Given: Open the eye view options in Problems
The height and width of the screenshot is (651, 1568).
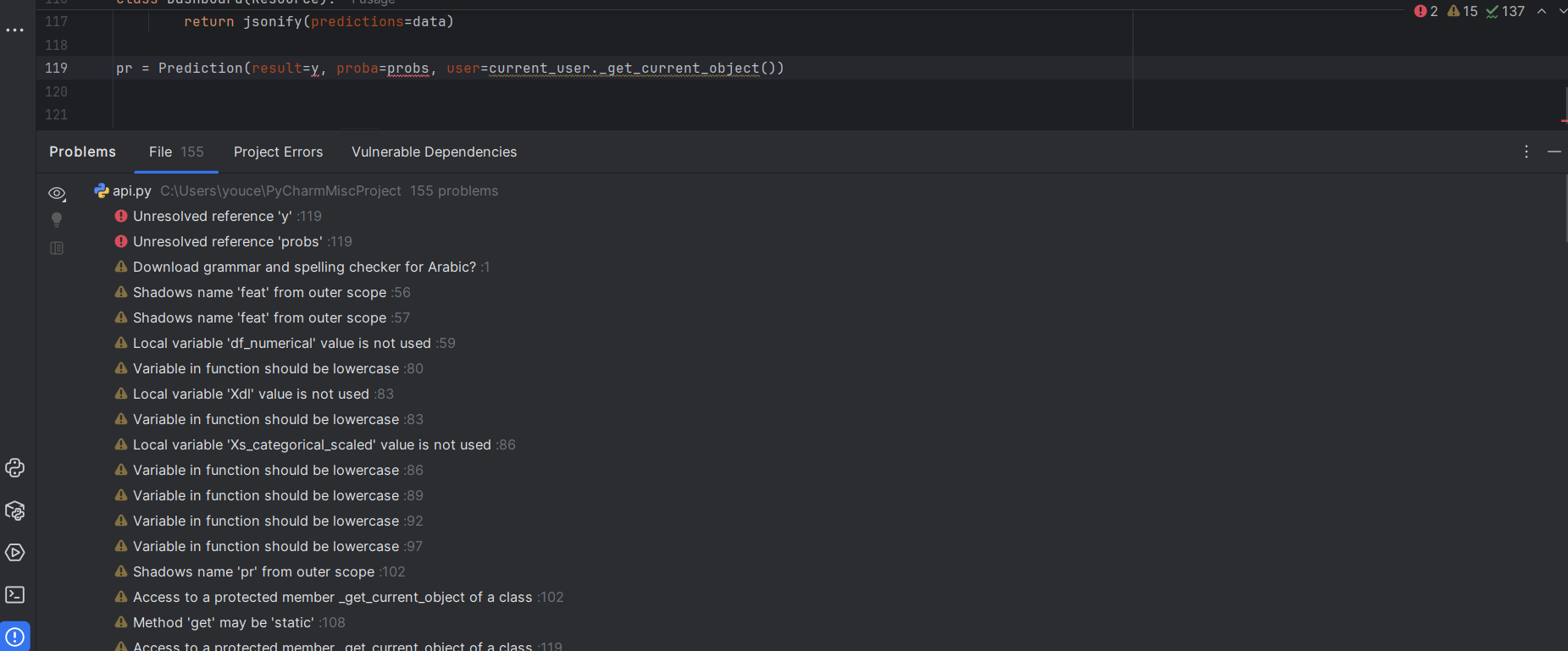Looking at the screenshot, I should (x=57, y=194).
